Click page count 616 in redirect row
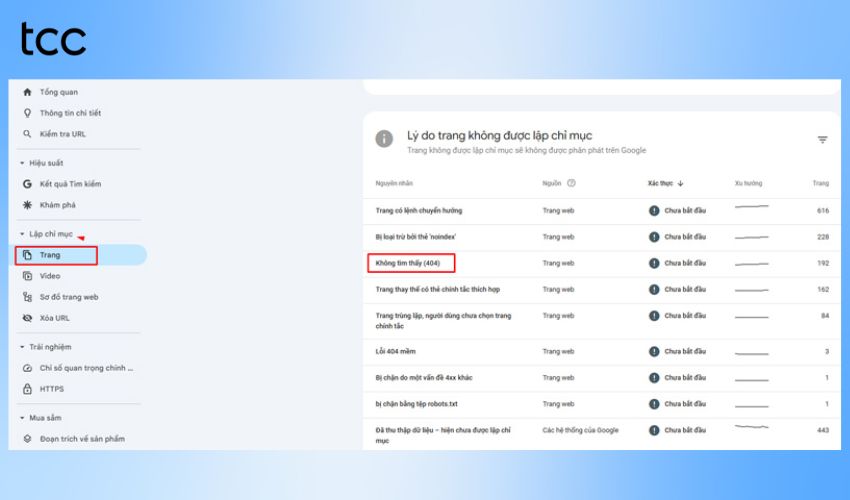This screenshot has height=500, width=850. tap(823, 210)
